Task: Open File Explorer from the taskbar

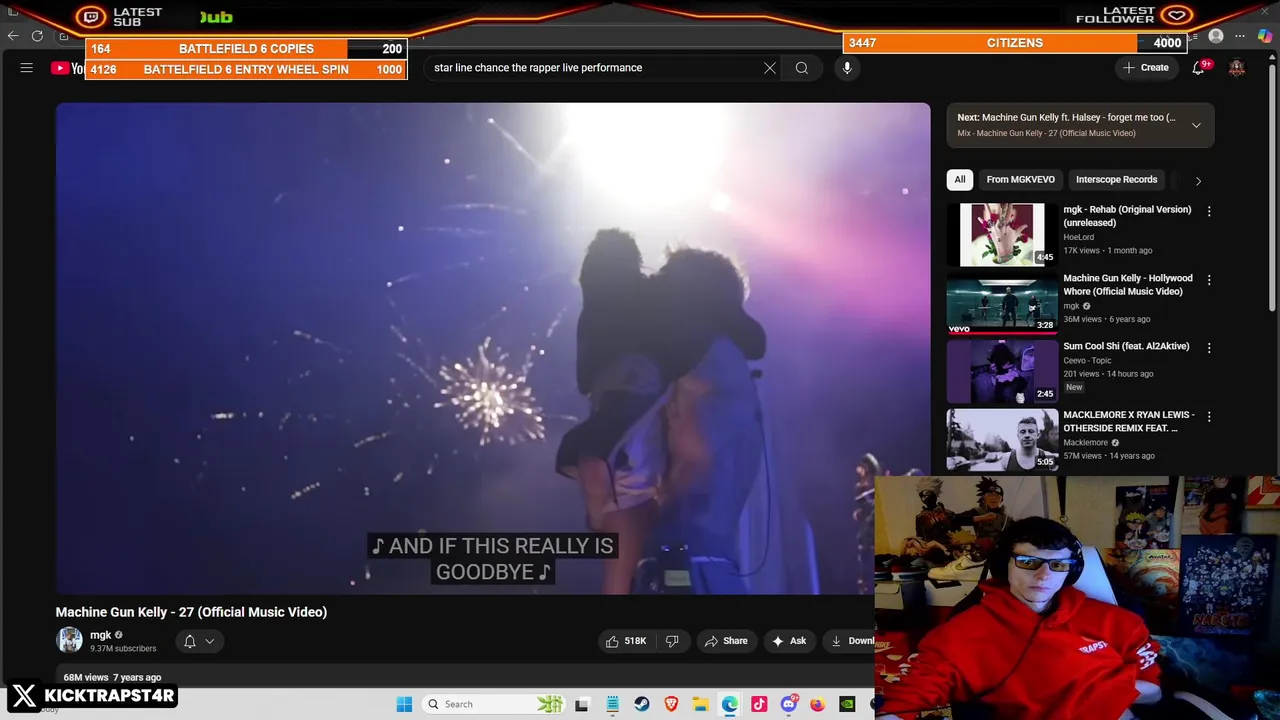Action: pos(700,704)
